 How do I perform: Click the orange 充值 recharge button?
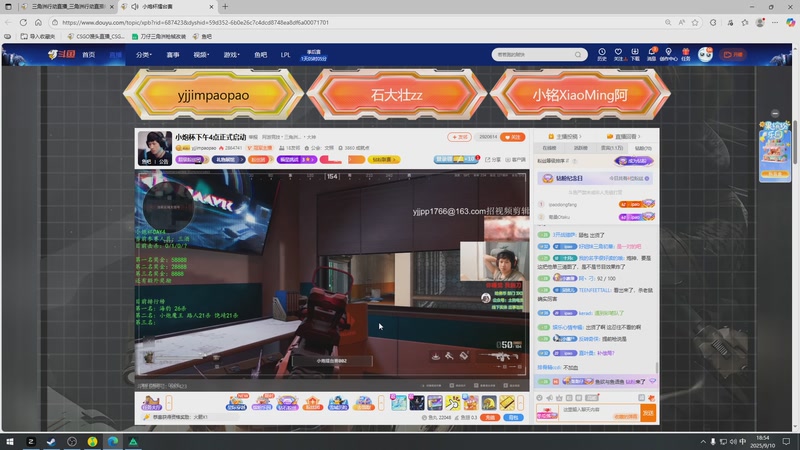point(490,417)
